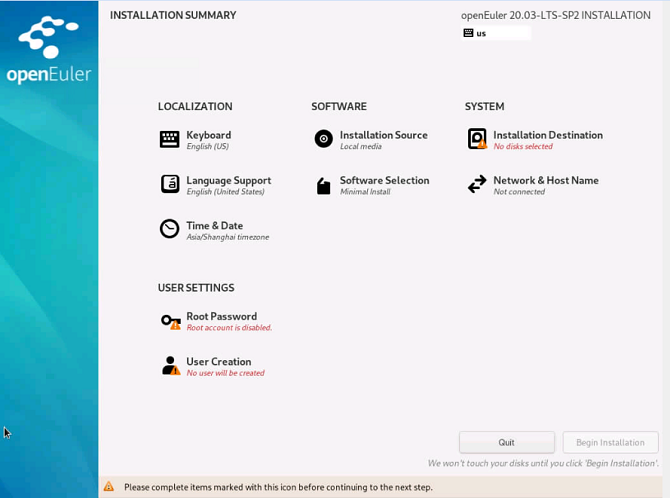Click the warning triangle in bottom bar
The width and height of the screenshot is (670, 498).
(x=109, y=487)
